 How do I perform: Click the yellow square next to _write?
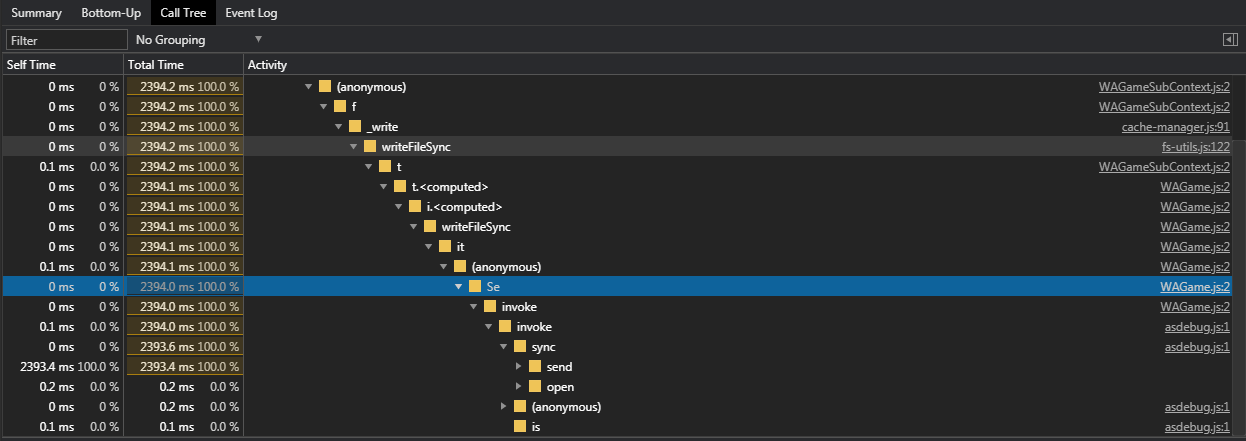pos(355,127)
